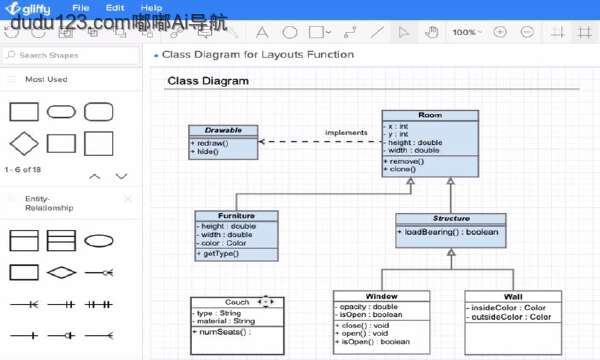The width and height of the screenshot is (600, 360).
Task: Open the 100% zoom level dropdown
Action: tap(467, 33)
